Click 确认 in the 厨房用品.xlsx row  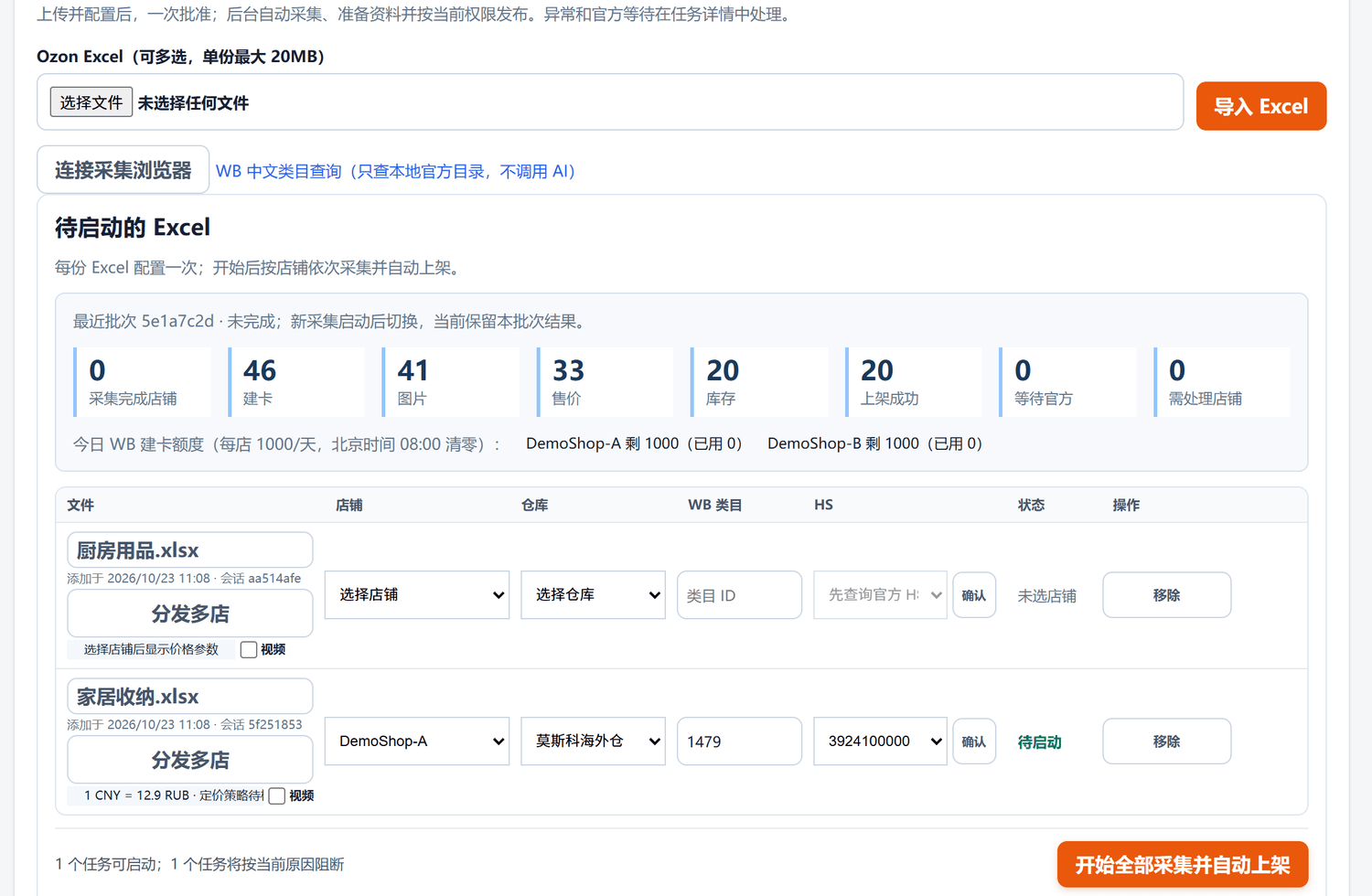tap(974, 595)
